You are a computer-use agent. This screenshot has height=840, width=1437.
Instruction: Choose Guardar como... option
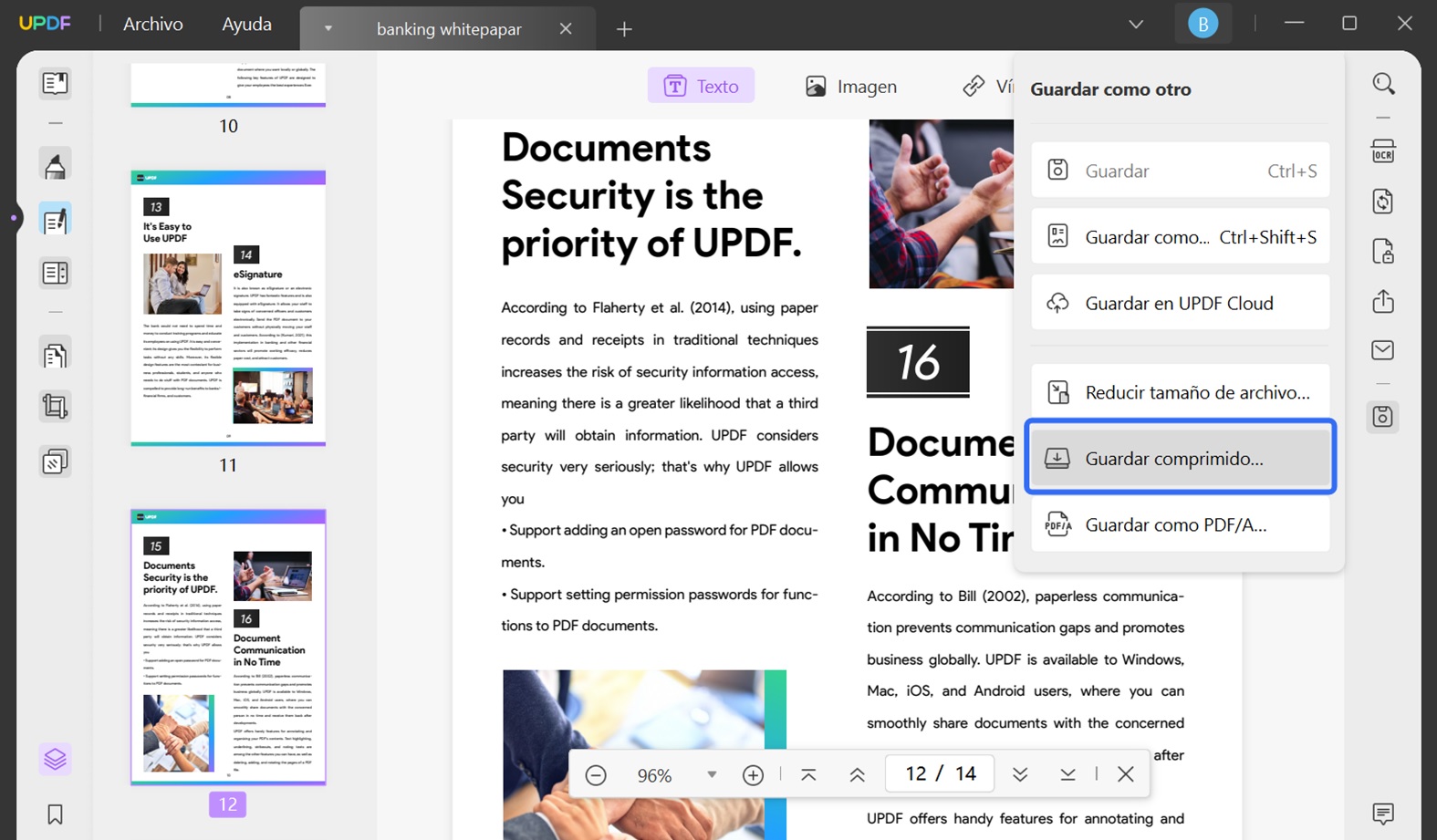pos(1180,236)
